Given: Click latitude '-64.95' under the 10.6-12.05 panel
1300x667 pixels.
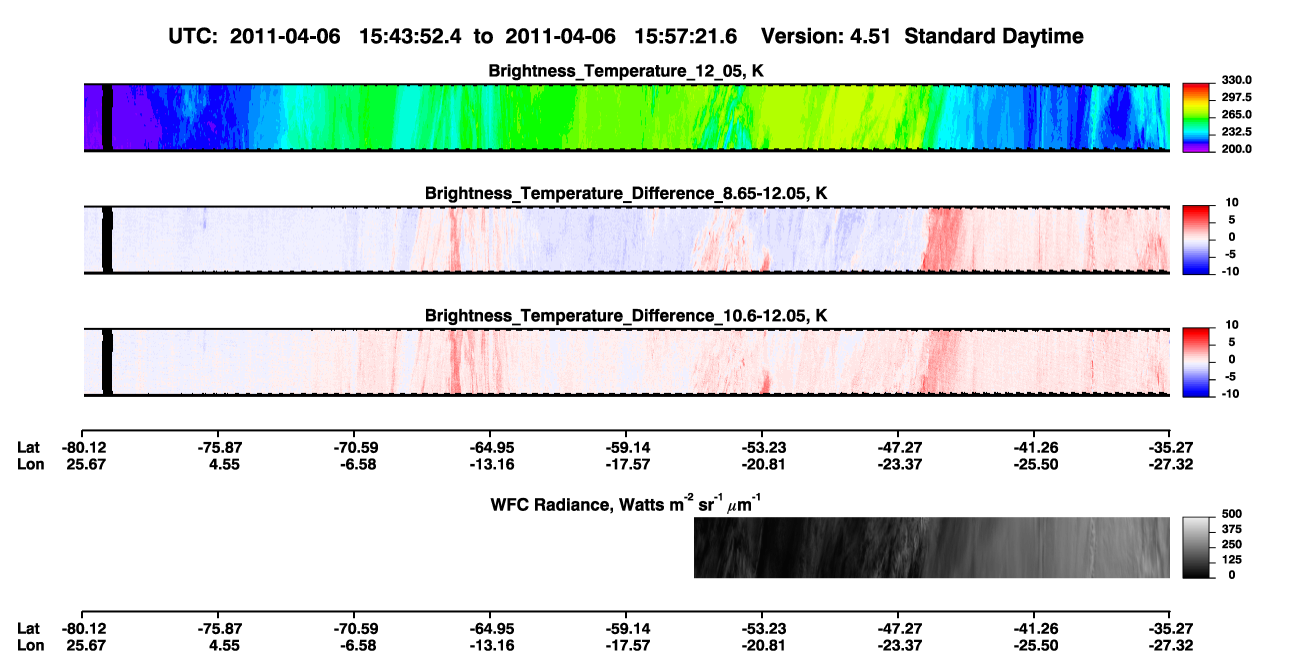Looking at the screenshot, I should (490, 447).
